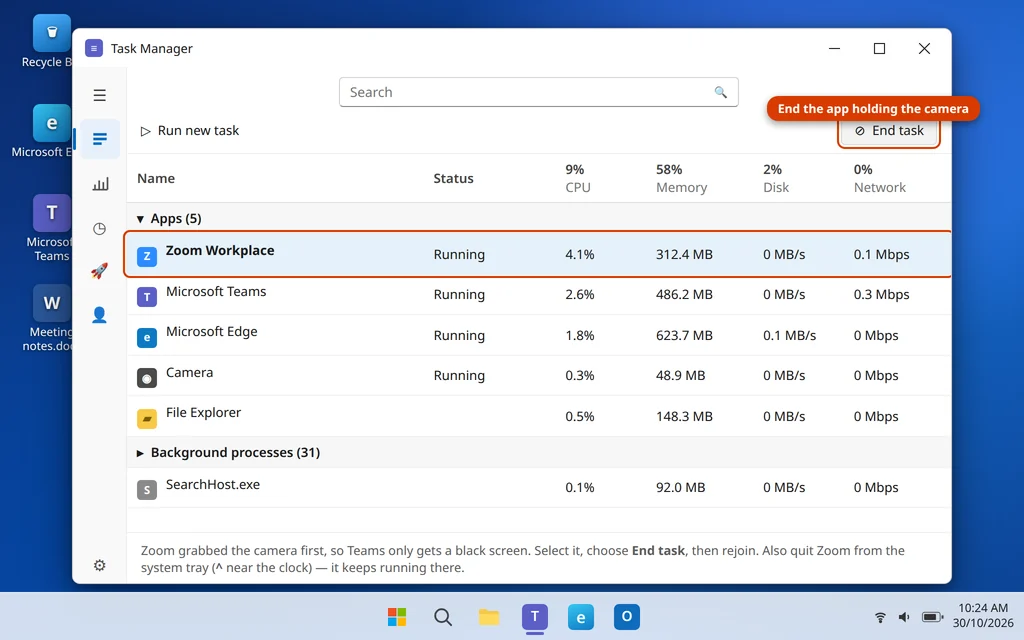This screenshot has height=640, width=1024.
Task: Open the Performance chart sidebar icon
Action: click(x=100, y=184)
